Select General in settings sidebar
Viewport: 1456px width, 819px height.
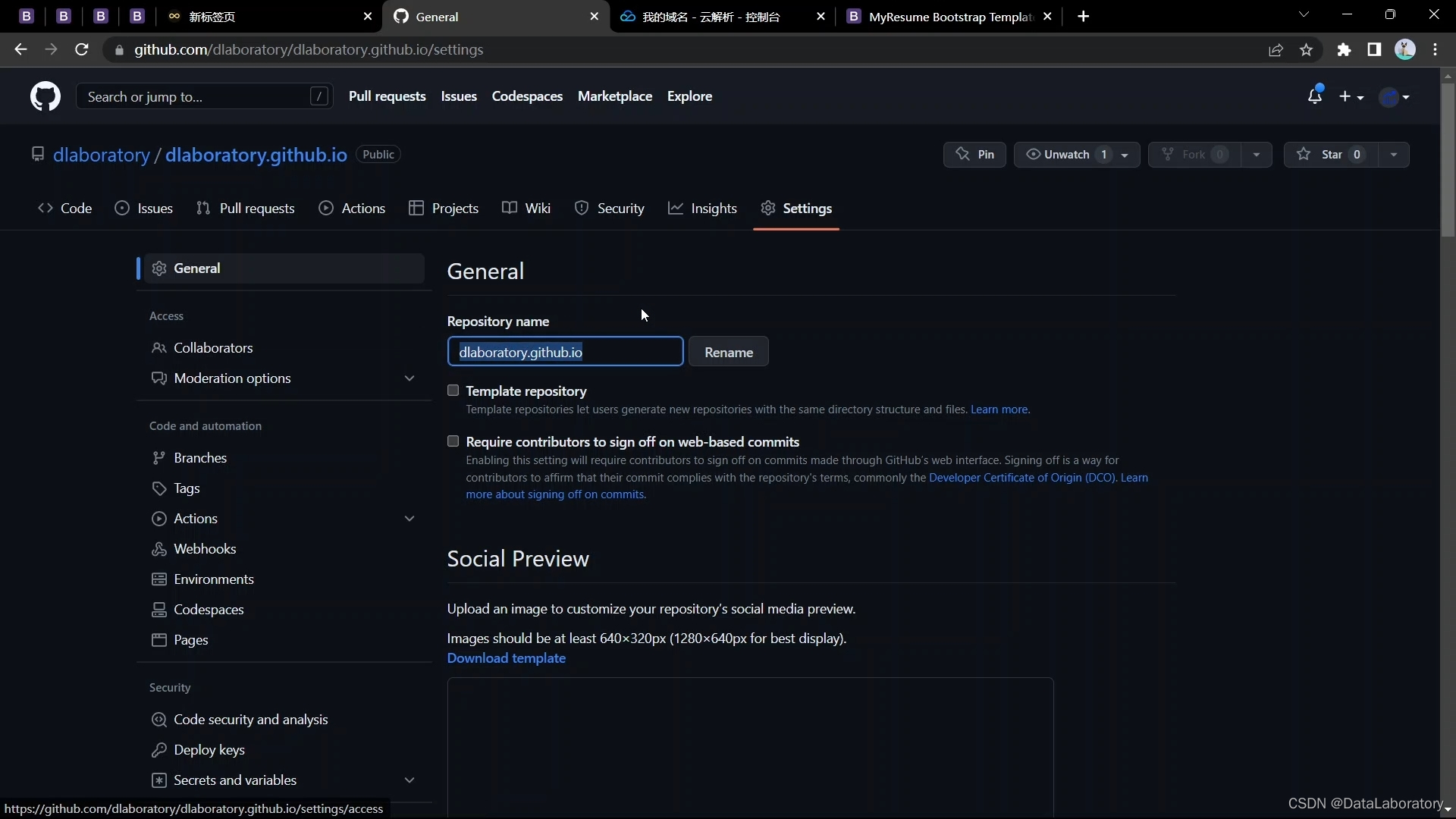(284, 268)
